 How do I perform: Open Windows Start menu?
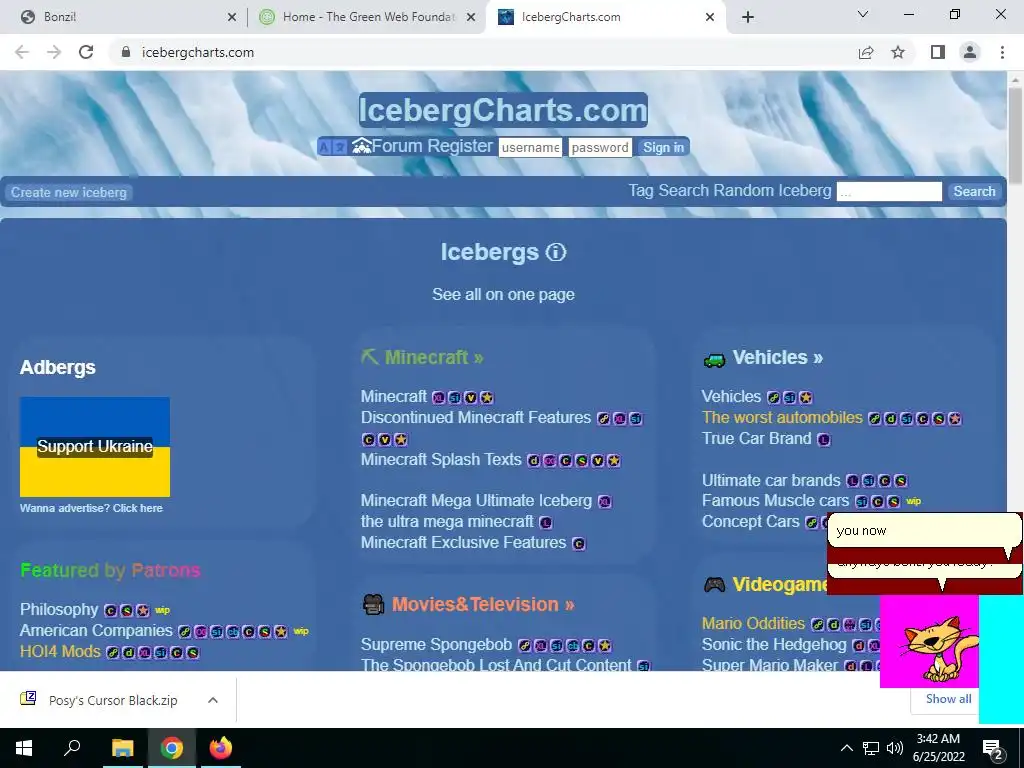24,748
